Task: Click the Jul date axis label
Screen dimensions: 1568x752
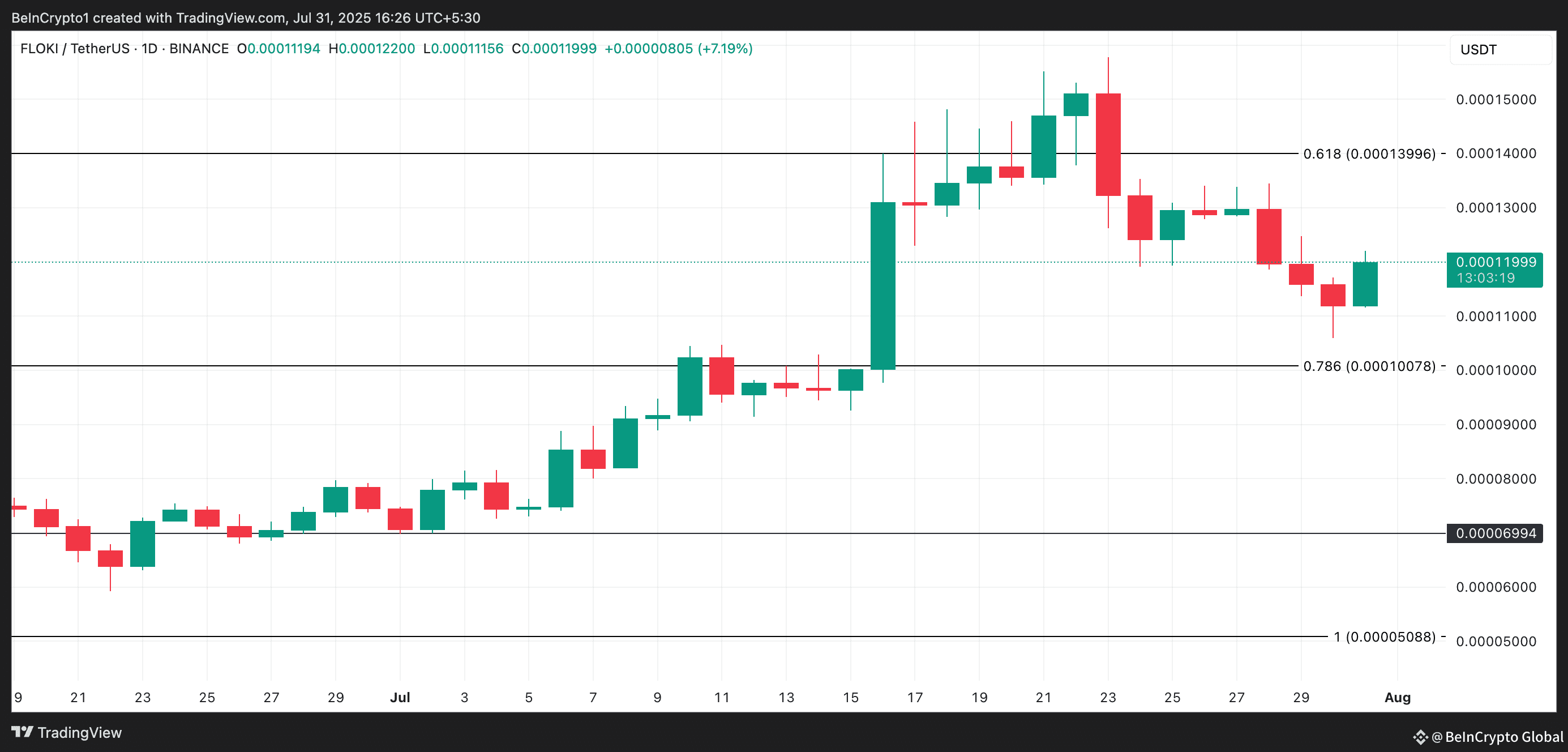Action: (400, 697)
